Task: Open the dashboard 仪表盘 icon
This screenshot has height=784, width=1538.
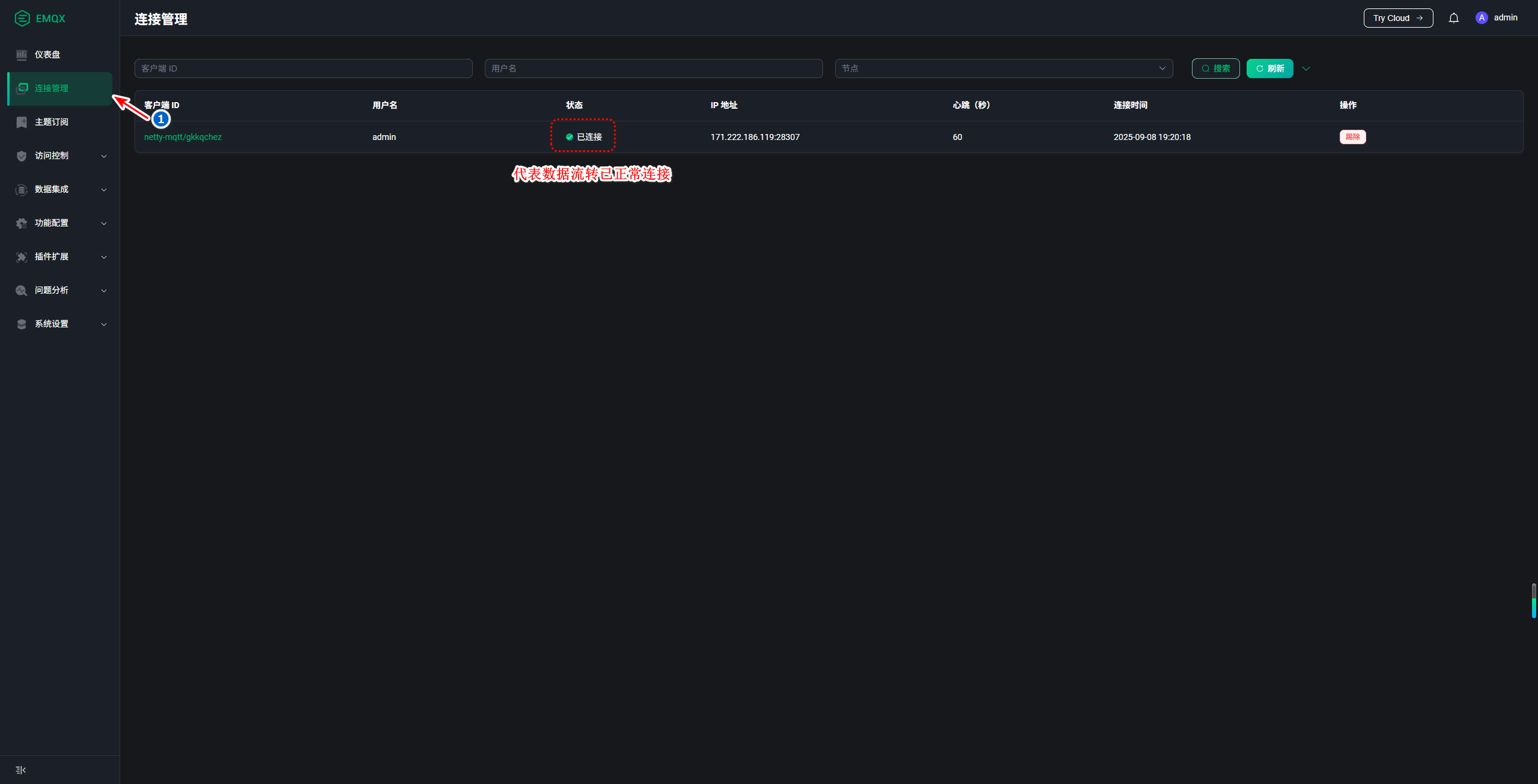Action: click(22, 55)
